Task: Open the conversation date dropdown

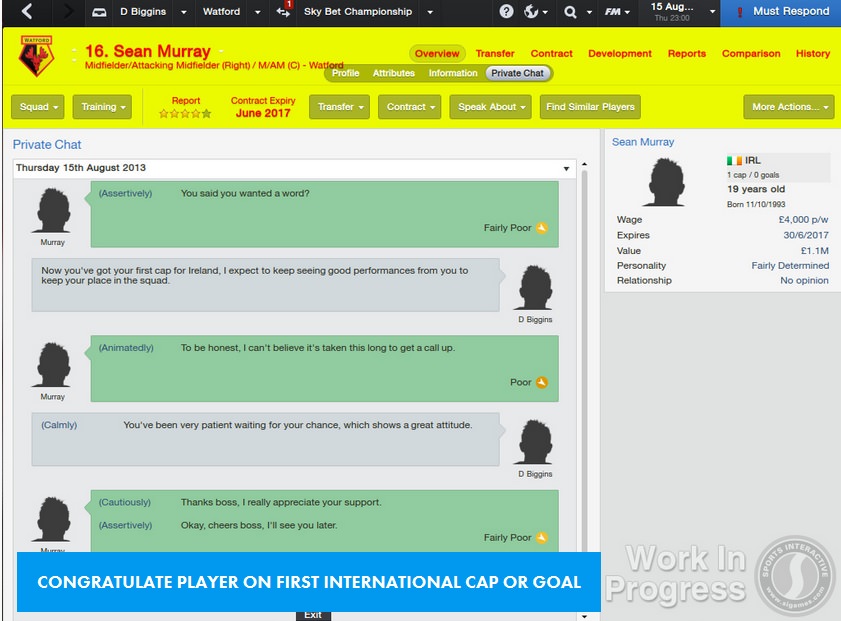Action: (567, 168)
